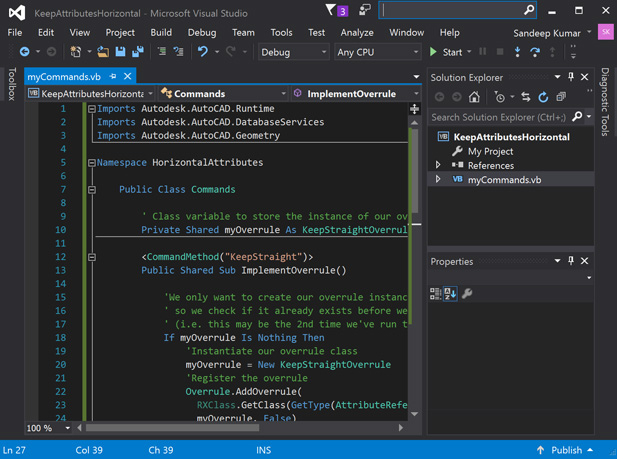617x459 pixels.
Task: Open the Start button dropdown arrow
Action: tap(469, 52)
